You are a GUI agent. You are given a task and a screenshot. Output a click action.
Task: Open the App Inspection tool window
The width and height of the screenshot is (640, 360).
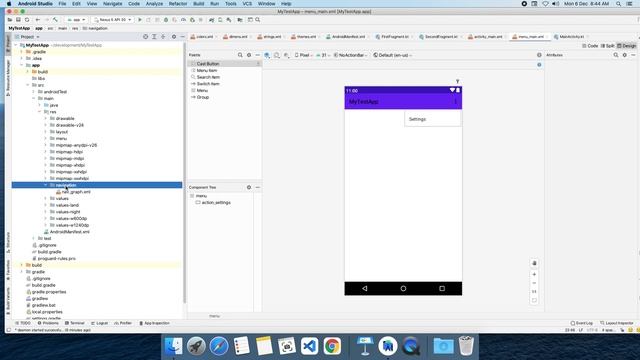click(155, 323)
